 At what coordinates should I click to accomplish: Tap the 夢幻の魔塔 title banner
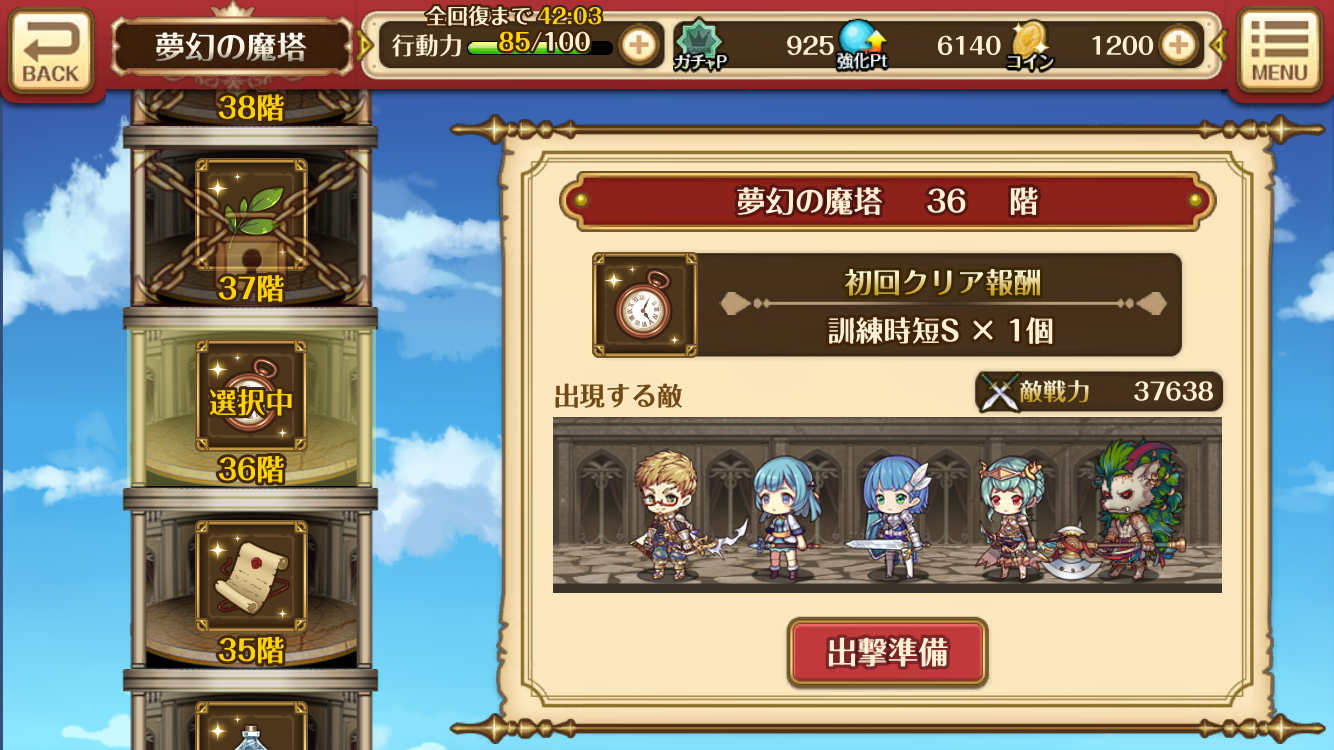coord(231,47)
